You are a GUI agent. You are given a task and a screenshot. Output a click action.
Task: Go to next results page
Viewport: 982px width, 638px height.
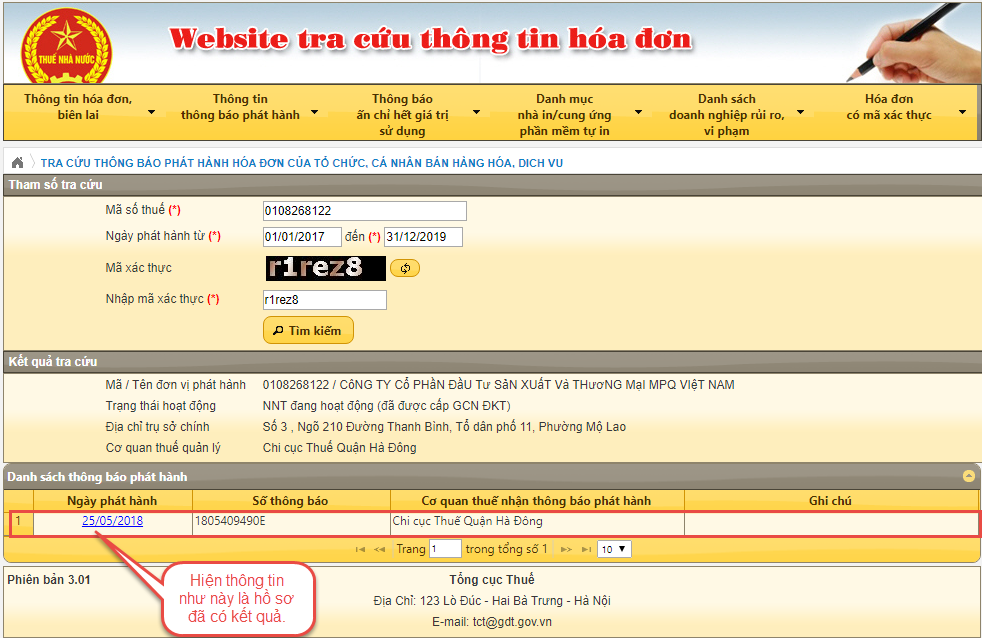(566, 549)
